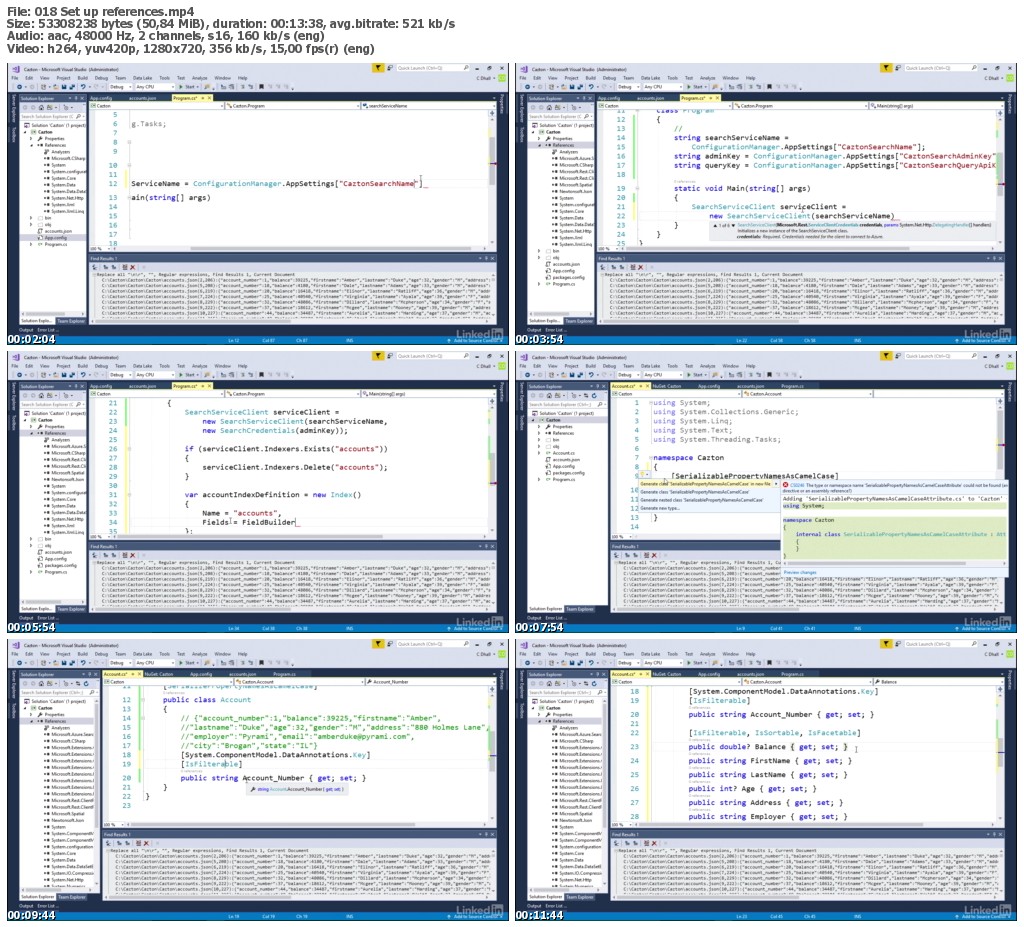The image size is (1024, 927).
Task: Click the red X clear icon in the 00:07:54 Find Results
Action: coord(654,555)
